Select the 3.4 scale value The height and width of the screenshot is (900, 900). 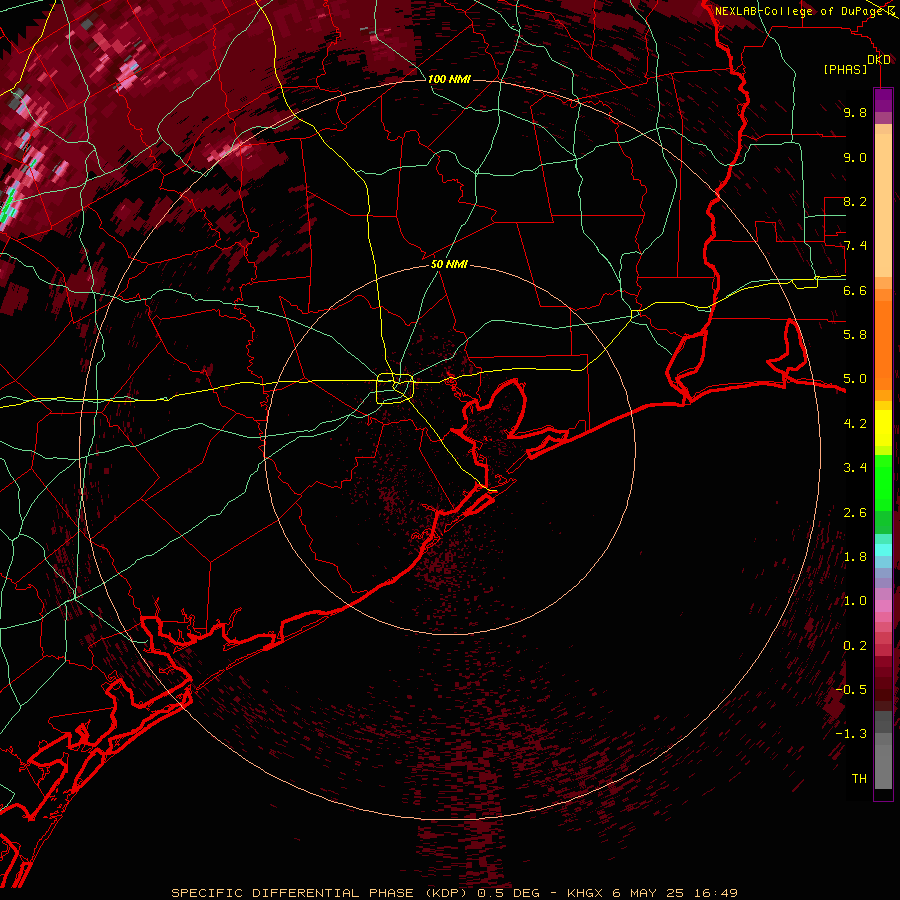point(855,468)
